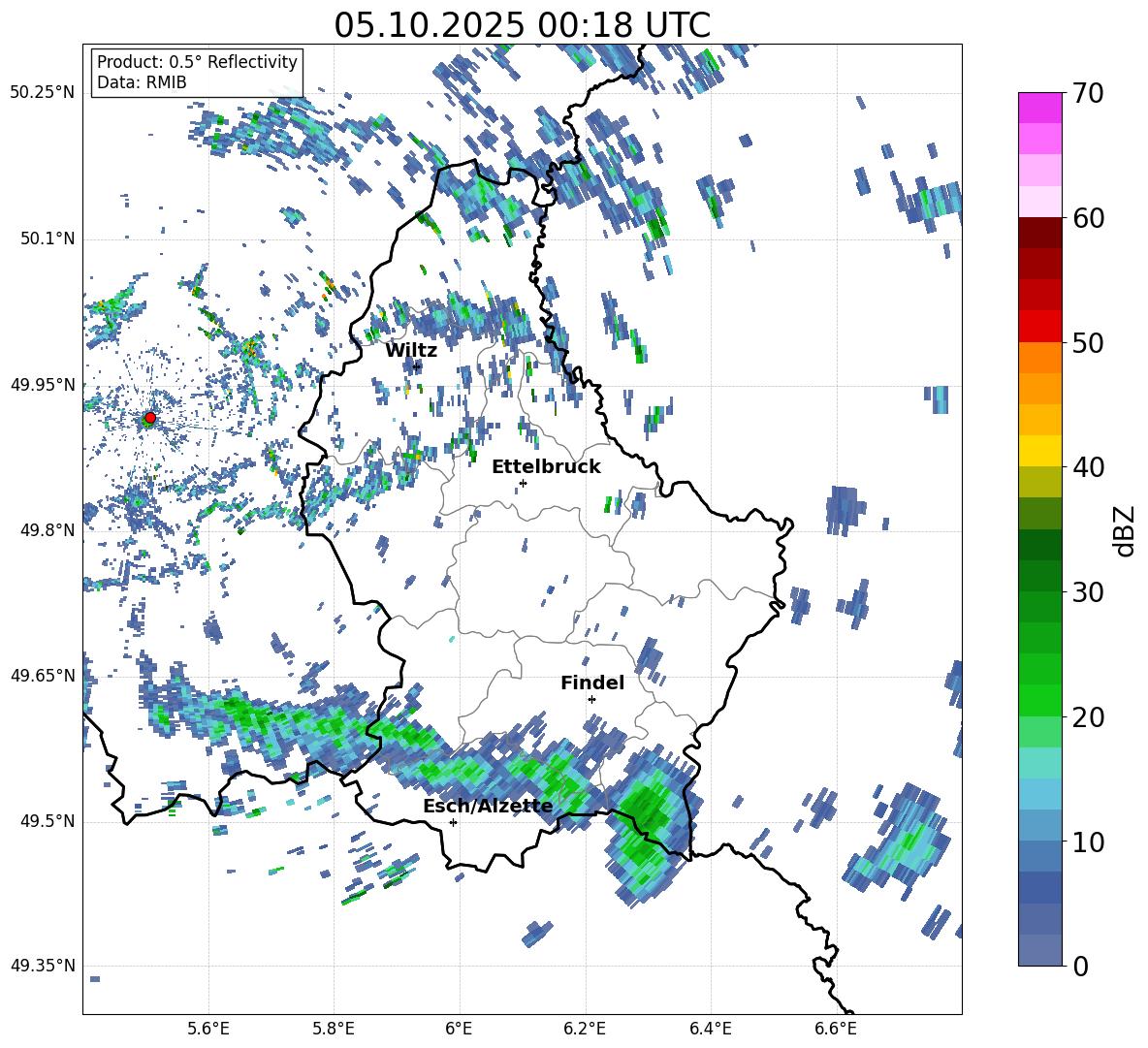Click the Wiltz location cross marker
The height and width of the screenshot is (1048, 1148).
click(x=417, y=365)
